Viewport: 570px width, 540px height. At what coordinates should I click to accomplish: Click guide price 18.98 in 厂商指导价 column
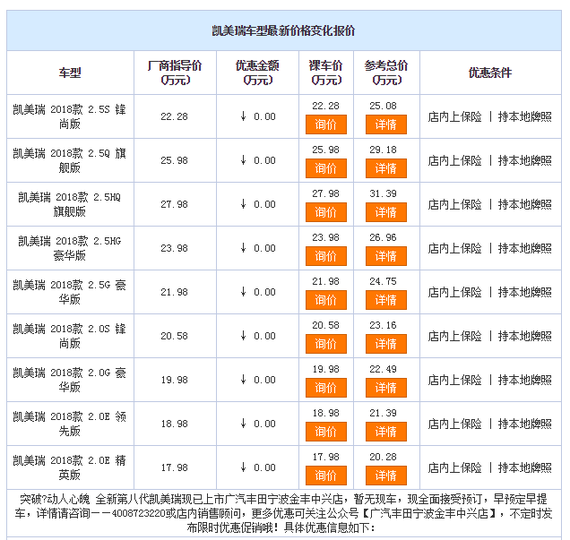[174, 424]
